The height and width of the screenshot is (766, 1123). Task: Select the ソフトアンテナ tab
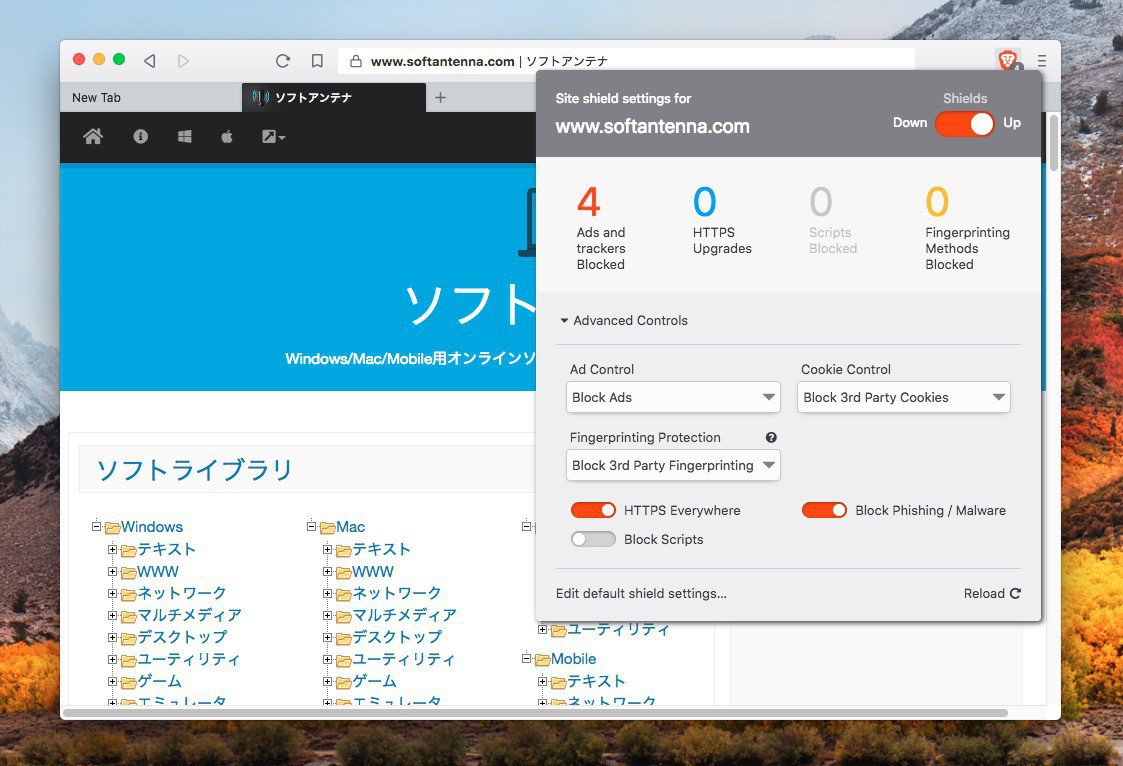pos(334,97)
